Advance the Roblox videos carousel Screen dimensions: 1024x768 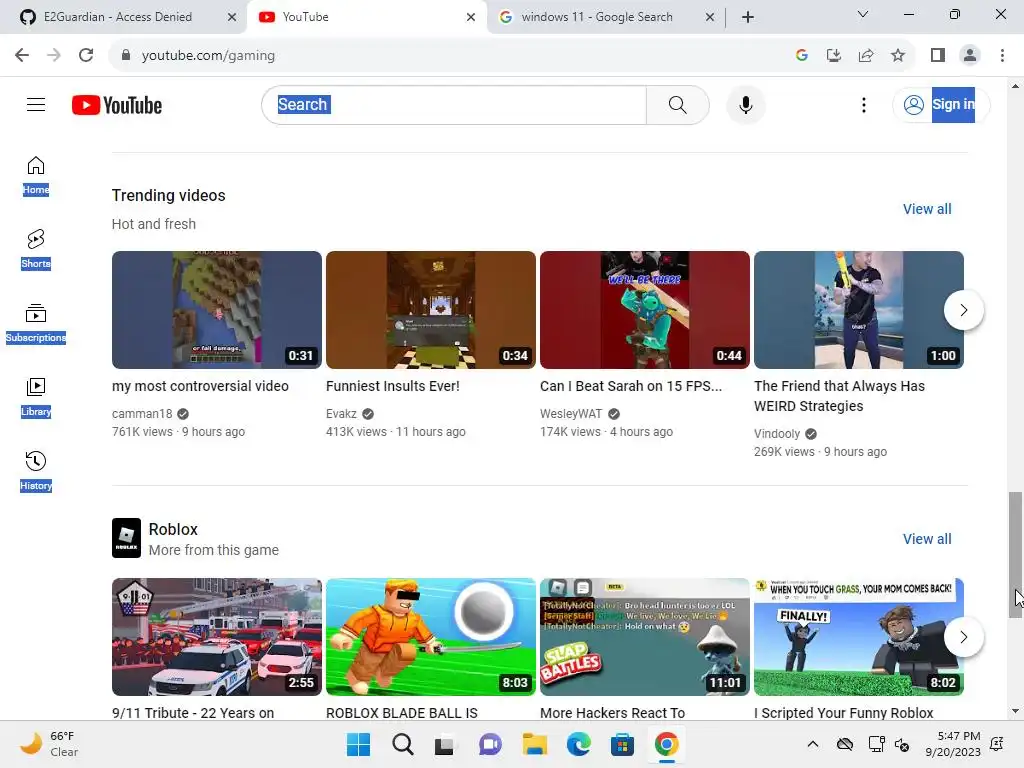click(x=963, y=637)
